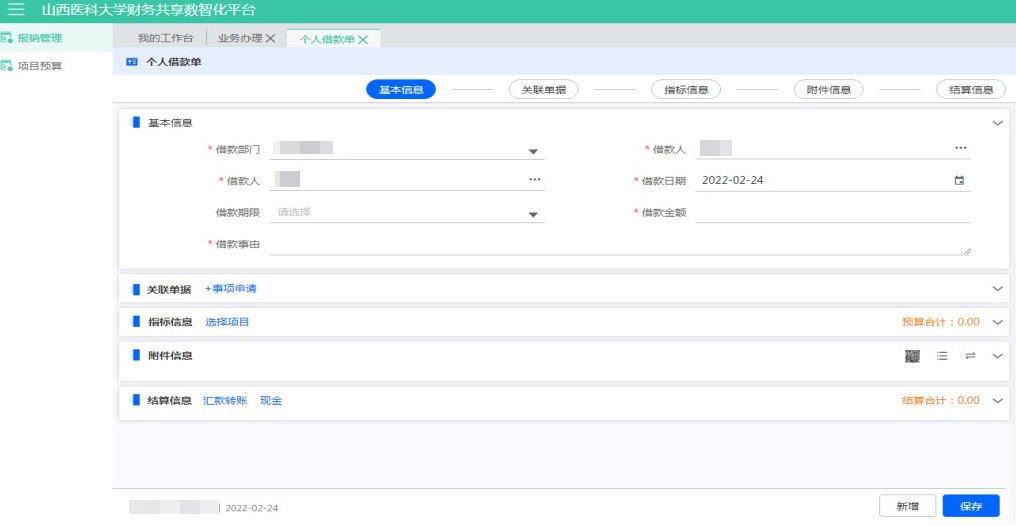Click the 保存 button
Image resolution: width=1016 pixels, height=526 pixels.
tap(970, 506)
